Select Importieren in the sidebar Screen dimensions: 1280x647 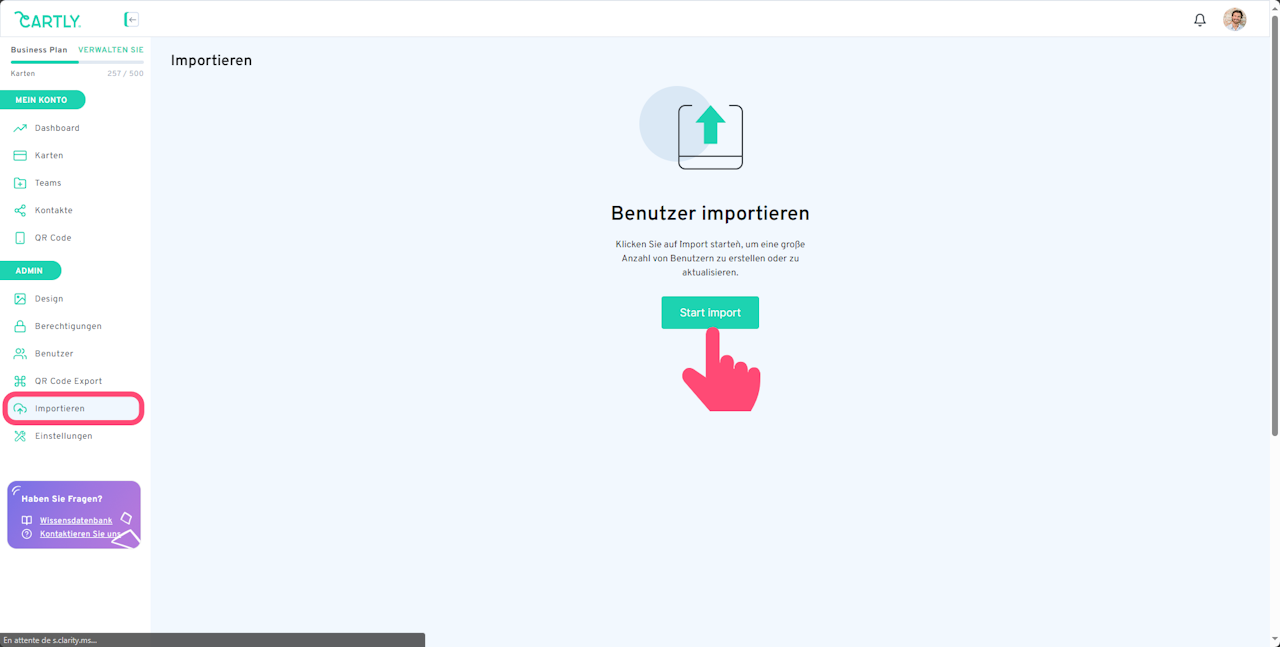coord(75,409)
